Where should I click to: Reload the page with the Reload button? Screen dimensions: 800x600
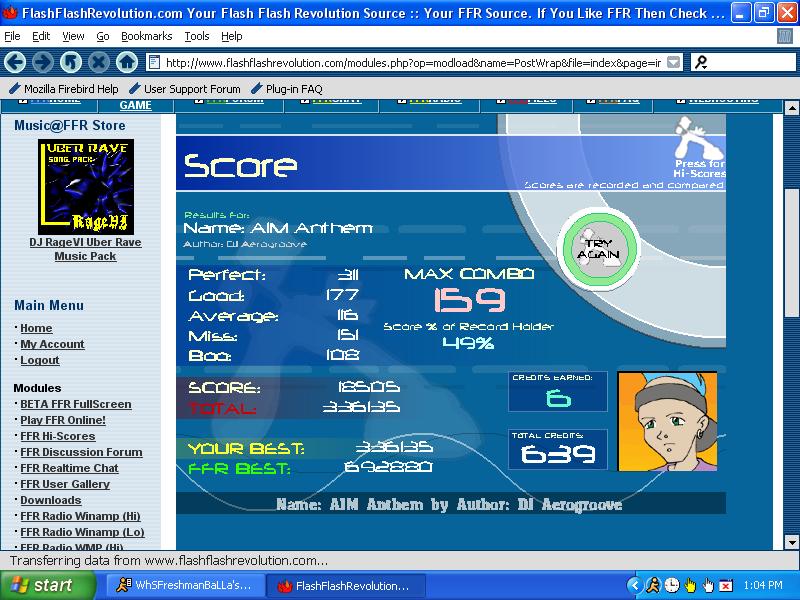71,63
